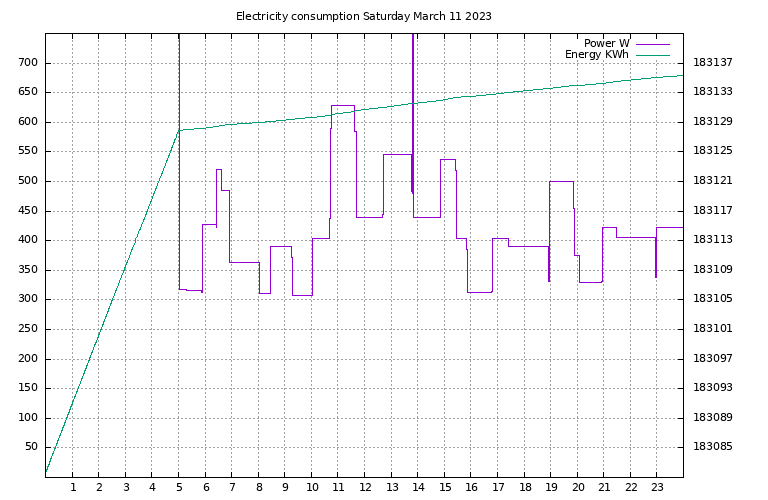Click the right axis label 183129
This screenshot has height=500, width=768.
pos(713,122)
